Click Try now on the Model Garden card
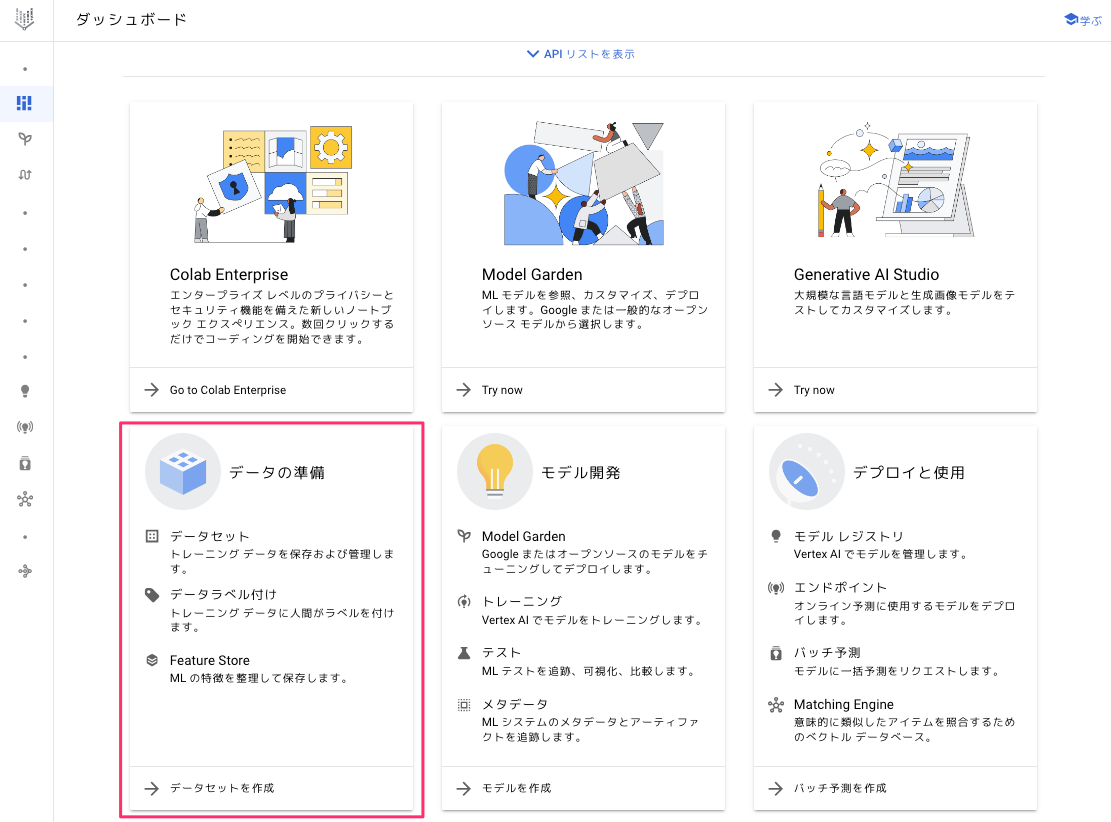 coord(502,390)
